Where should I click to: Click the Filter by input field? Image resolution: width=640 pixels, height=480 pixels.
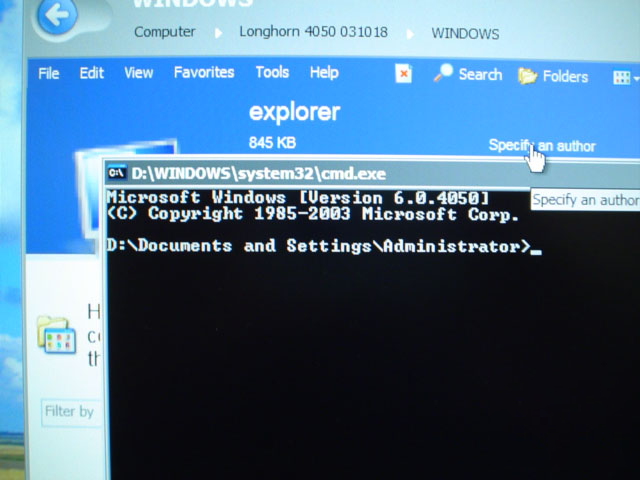[x=71, y=412]
